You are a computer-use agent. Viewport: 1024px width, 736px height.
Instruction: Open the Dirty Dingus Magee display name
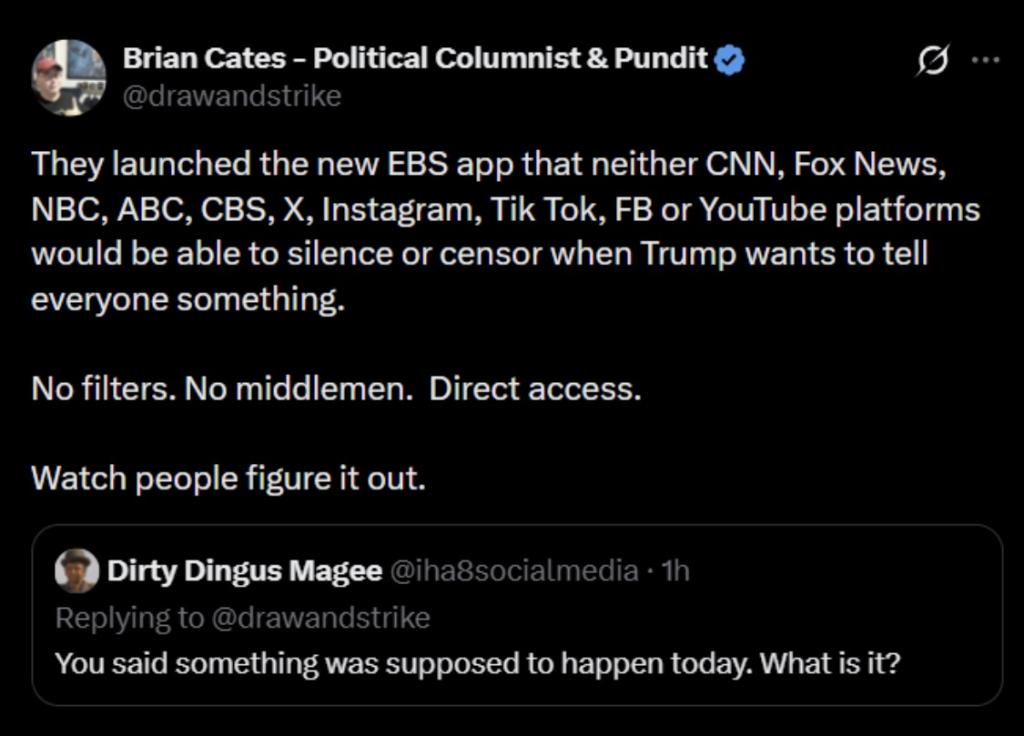tap(244, 571)
